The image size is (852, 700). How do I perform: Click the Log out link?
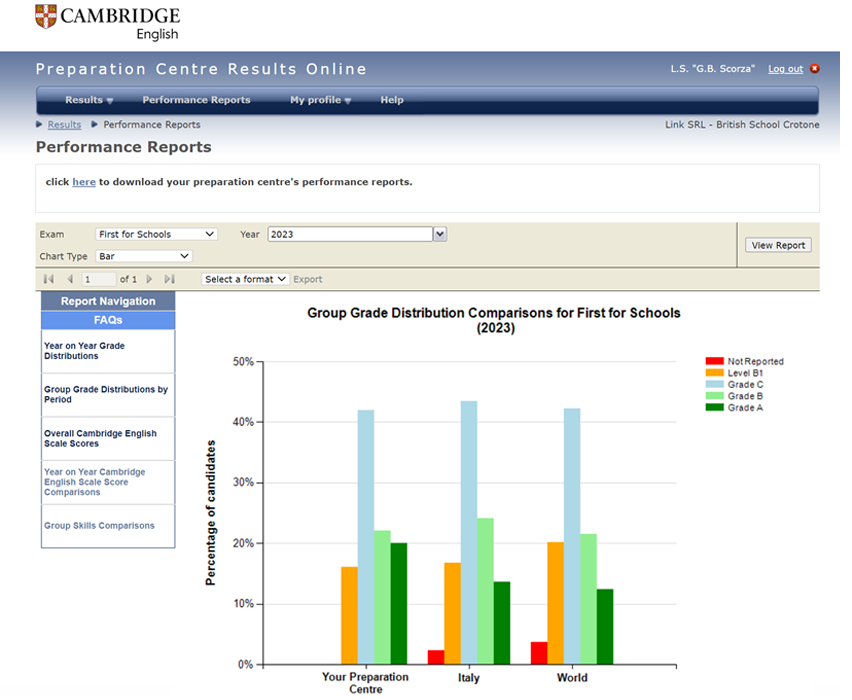pyautogui.click(x=785, y=69)
